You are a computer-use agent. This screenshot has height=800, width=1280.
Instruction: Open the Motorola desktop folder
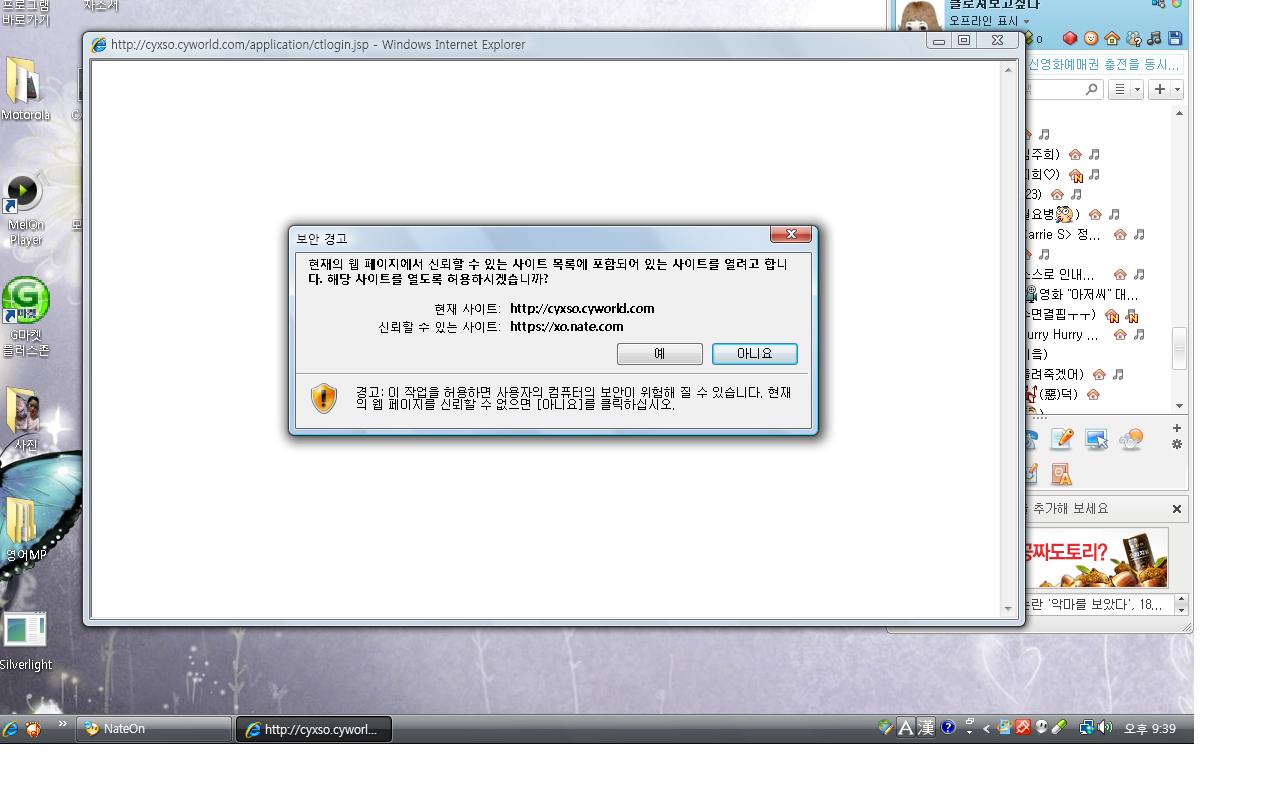25,90
